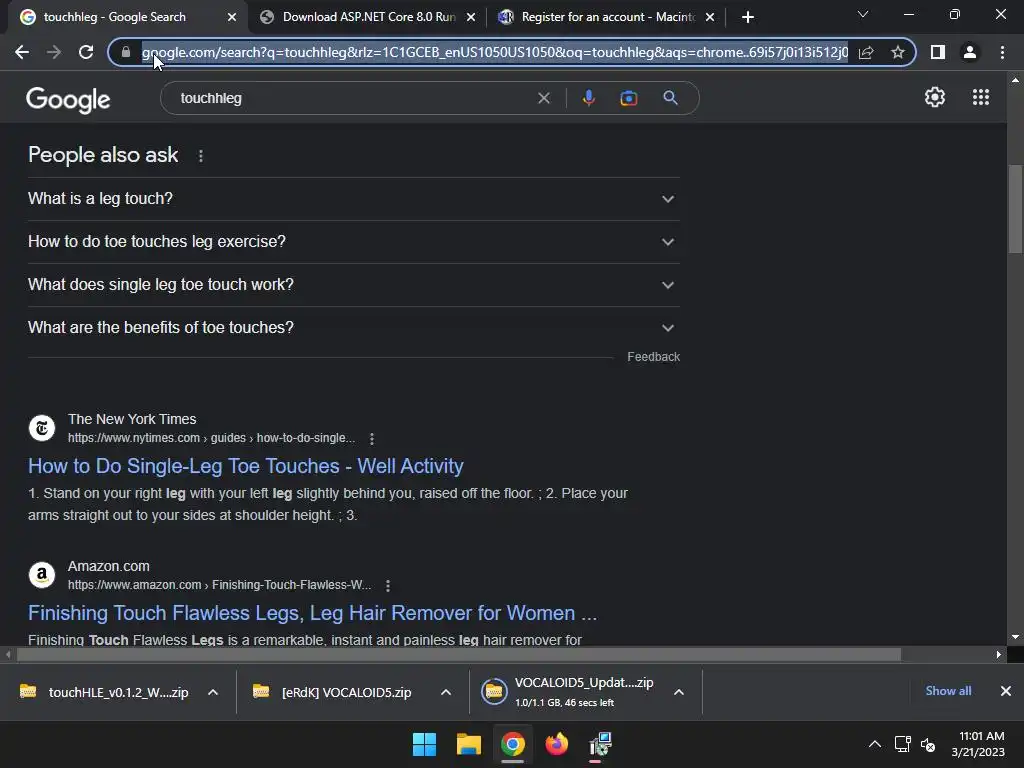Go to Google home logo
This screenshot has height=768, width=1024.
click(x=68, y=99)
